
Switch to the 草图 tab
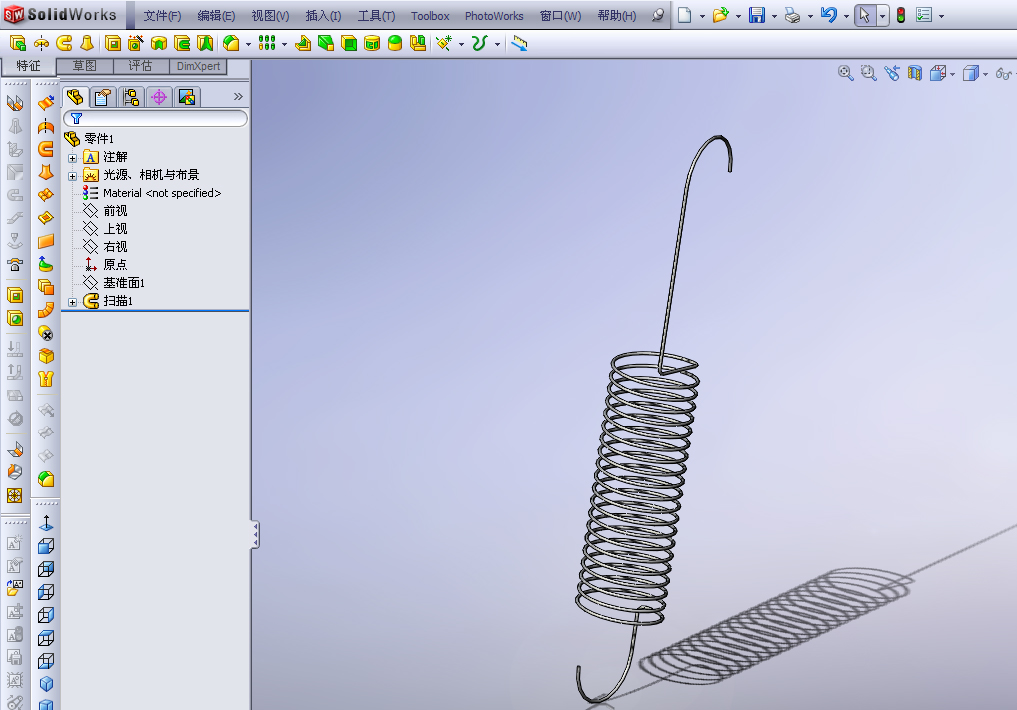point(84,66)
